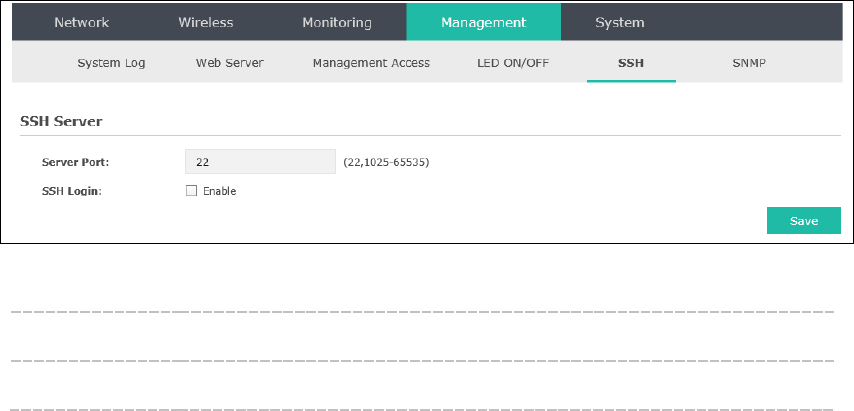Tick the SSH Login Enable checkbox

tap(191, 191)
